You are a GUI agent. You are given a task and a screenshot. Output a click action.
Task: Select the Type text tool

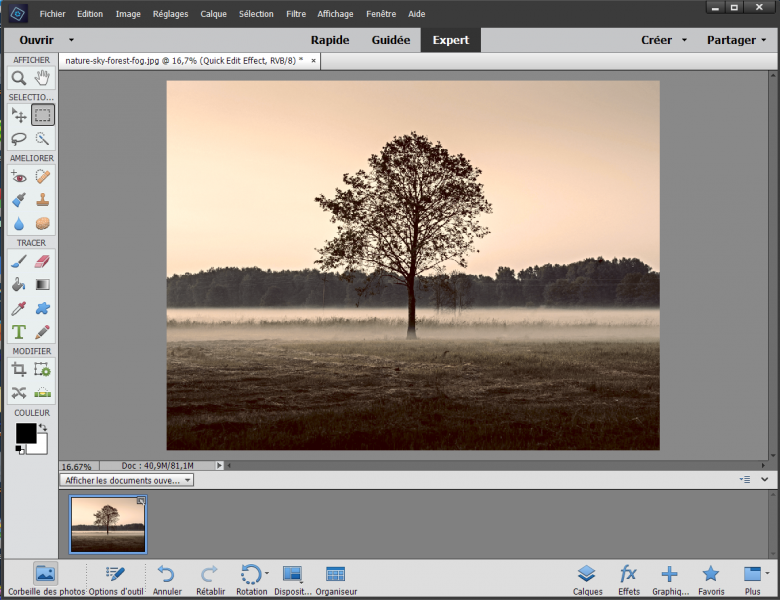click(19, 332)
